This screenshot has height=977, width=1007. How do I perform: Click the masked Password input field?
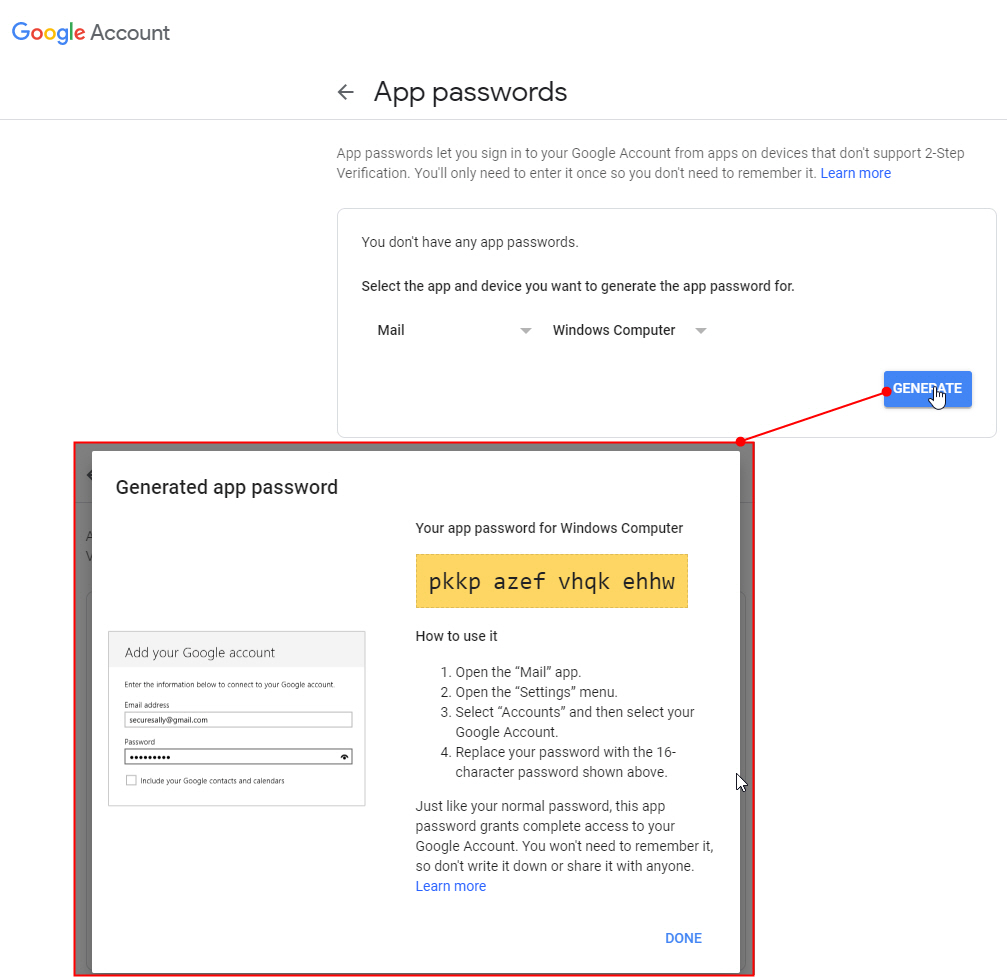click(x=230, y=757)
